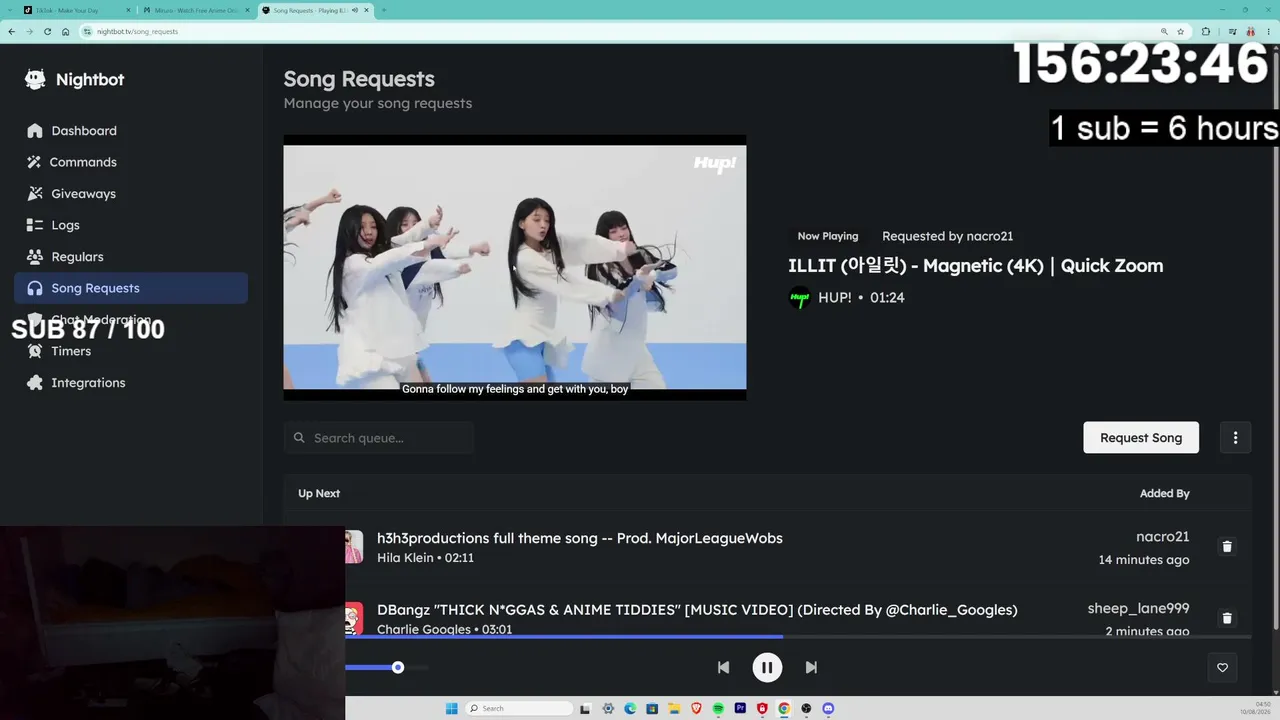
Task: Click the heart favorite button
Action: (x=1222, y=668)
